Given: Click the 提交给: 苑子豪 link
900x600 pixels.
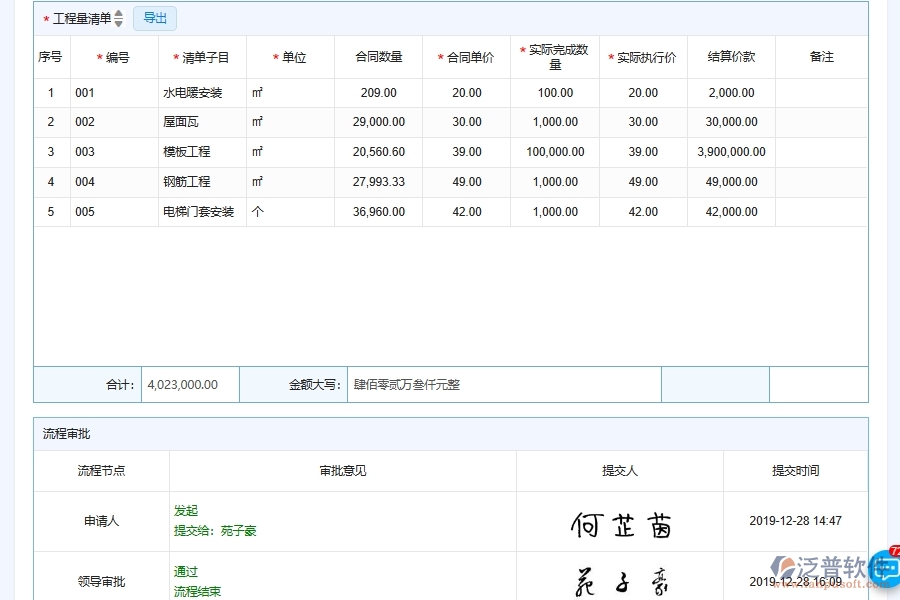Looking at the screenshot, I should [x=214, y=530].
